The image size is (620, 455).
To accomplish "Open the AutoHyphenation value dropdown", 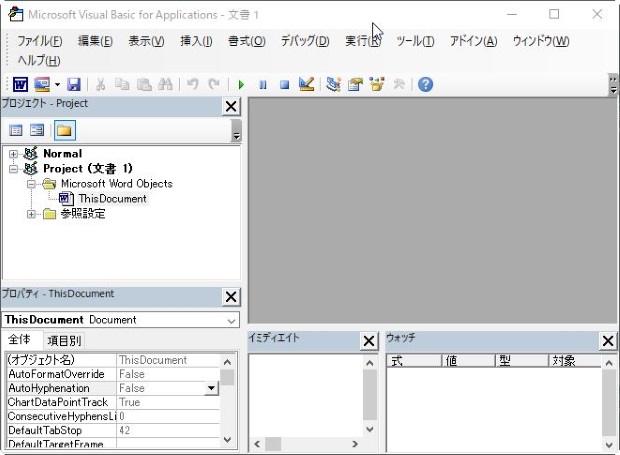I will click(x=212, y=388).
